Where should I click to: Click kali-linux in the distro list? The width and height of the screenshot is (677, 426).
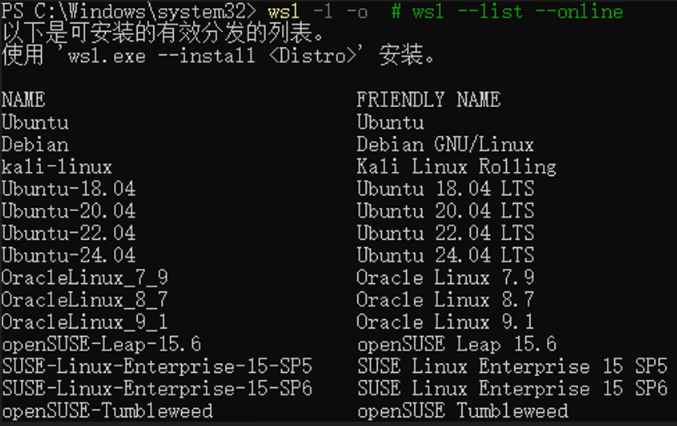[57, 166]
